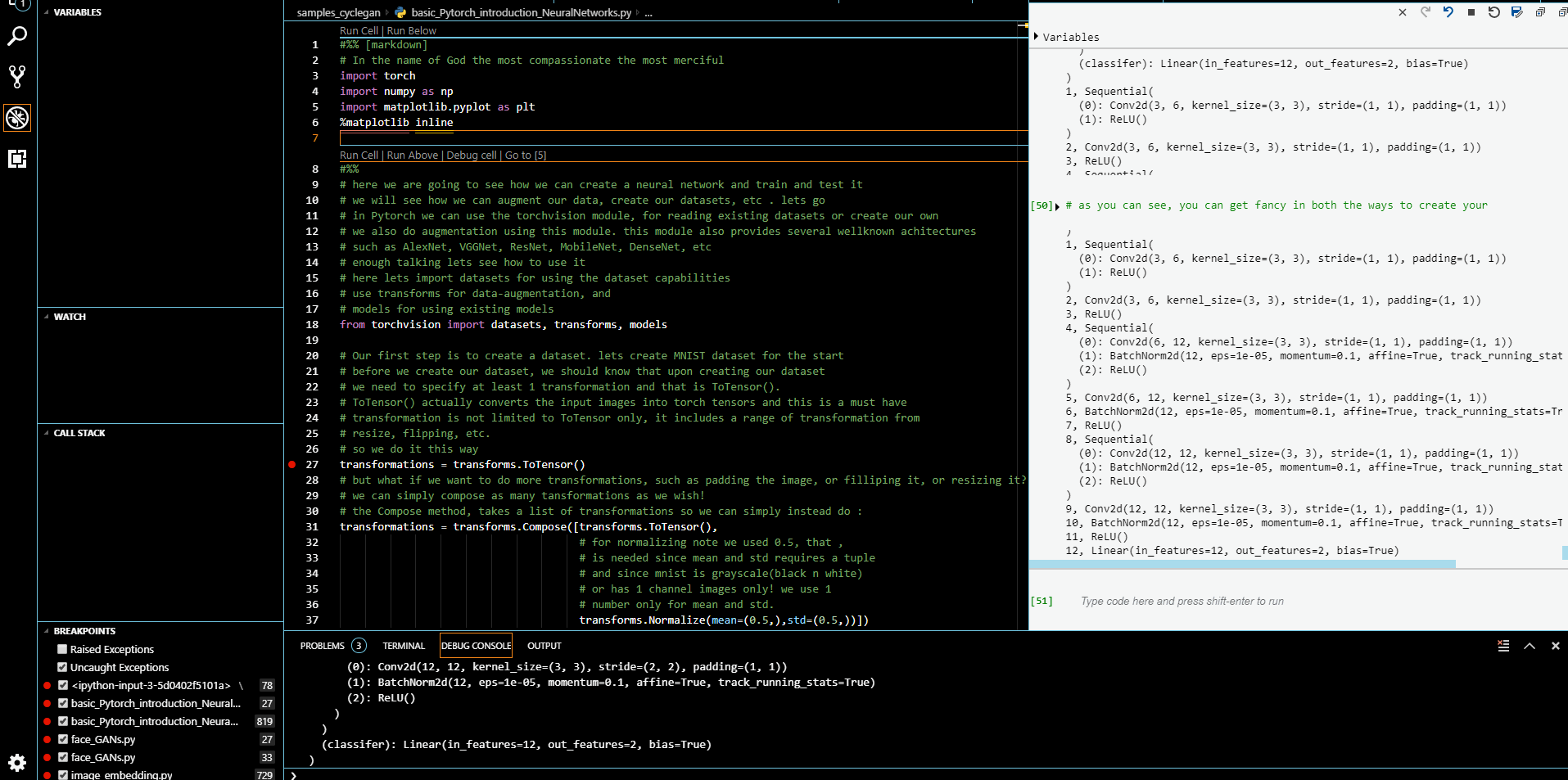Open breadcrumb ellipsis symbol dropdown
Image resolution: width=1568 pixels, height=780 pixels.
pos(648,12)
